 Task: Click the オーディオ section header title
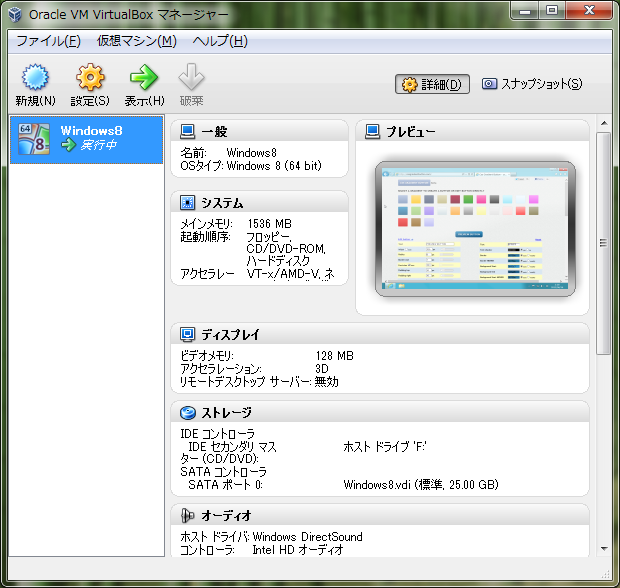point(226,516)
